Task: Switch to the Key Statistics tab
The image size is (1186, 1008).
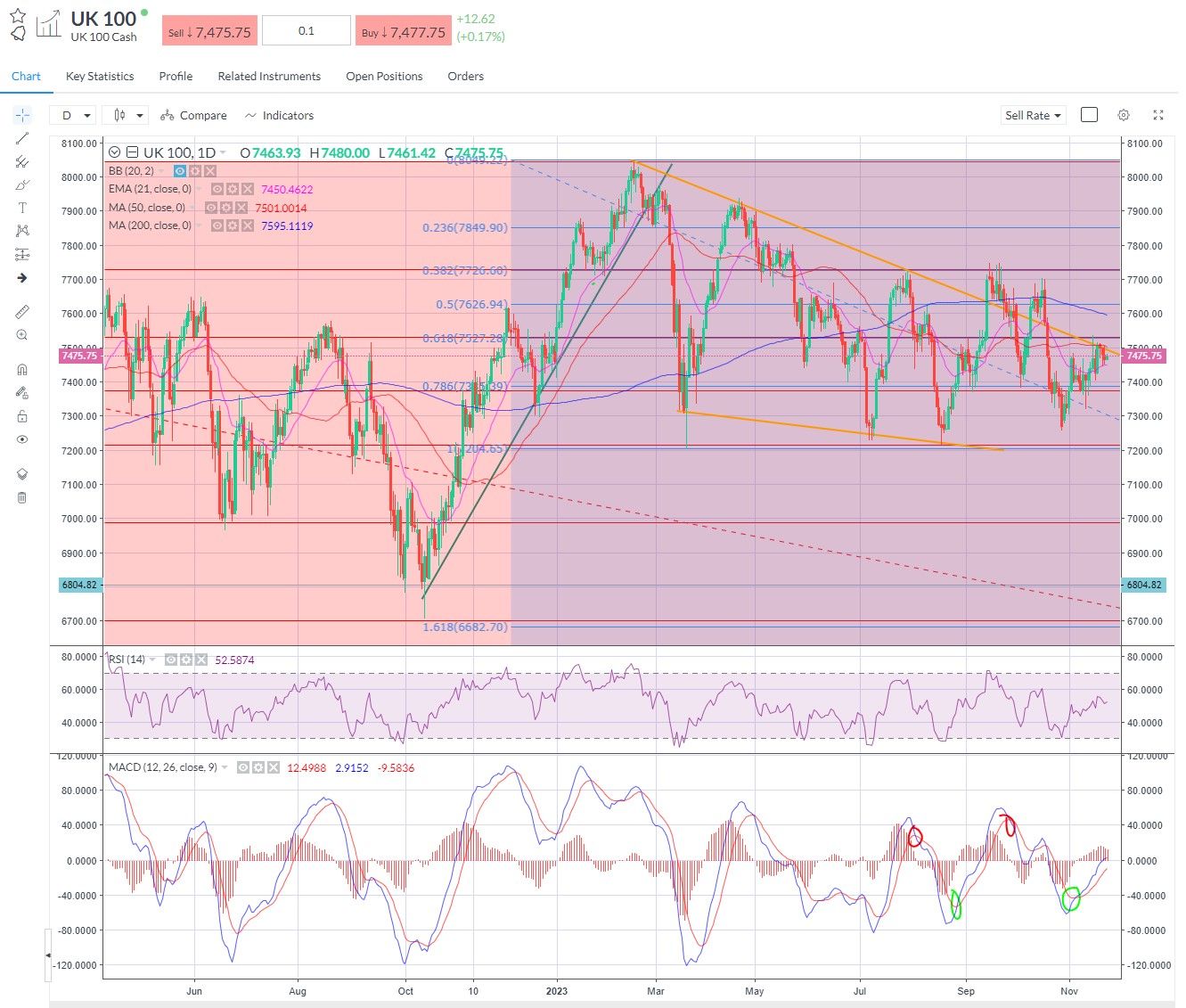Action: pyautogui.click(x=99, y=76)
